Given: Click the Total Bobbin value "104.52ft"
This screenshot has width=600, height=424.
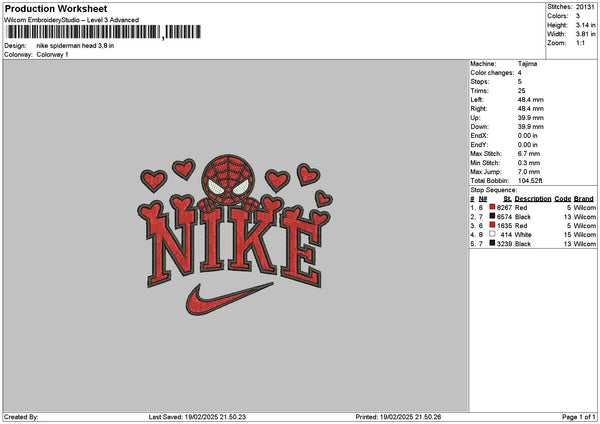Looking at the screenshot, I should pos(530,181).
